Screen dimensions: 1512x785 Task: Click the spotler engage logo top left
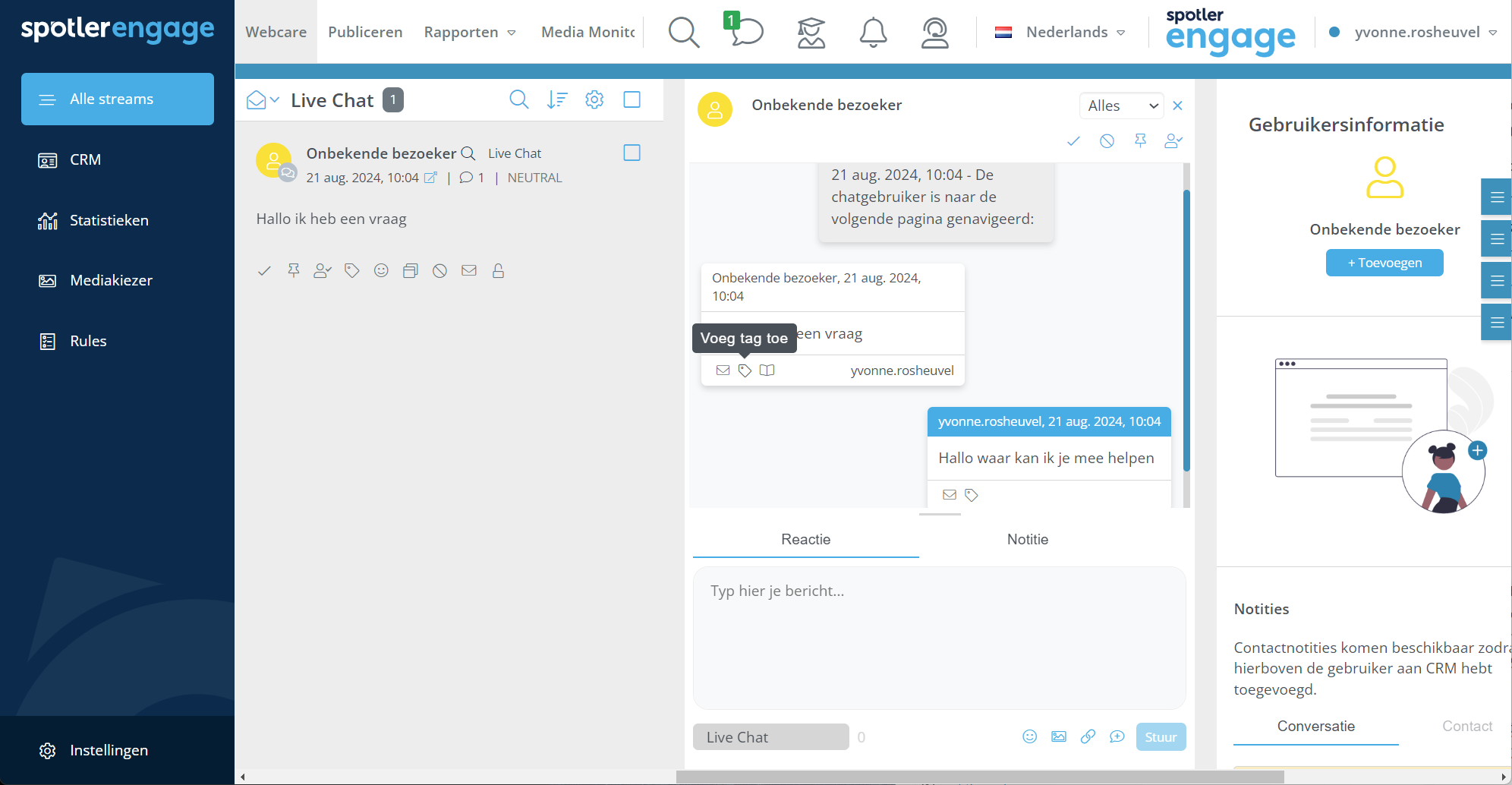pyautogui.click(x=118, y=29)
